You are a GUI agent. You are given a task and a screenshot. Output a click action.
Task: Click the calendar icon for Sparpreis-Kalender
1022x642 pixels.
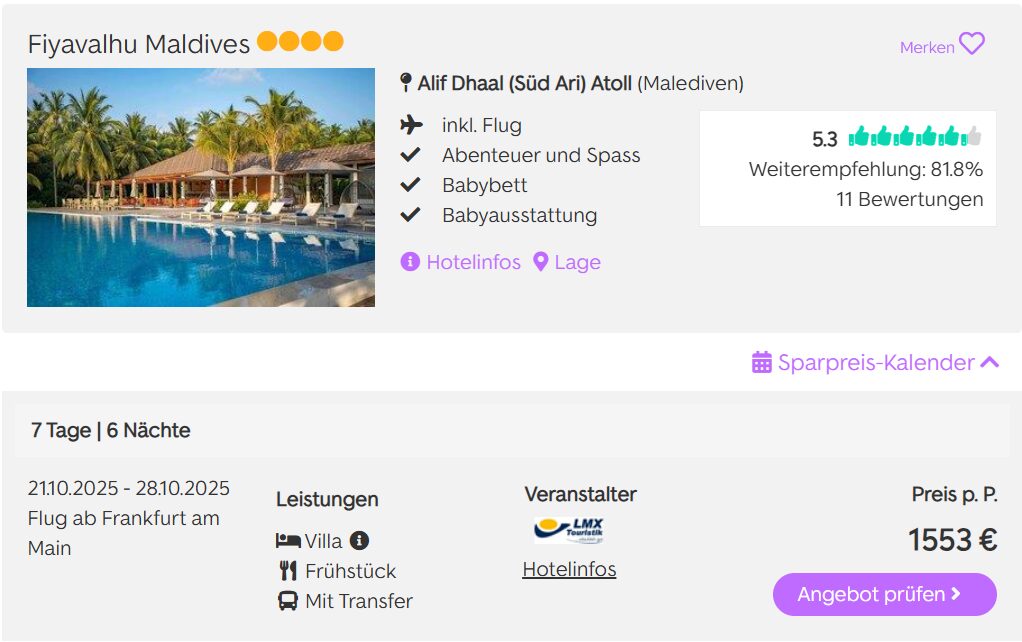coord(762,362)
